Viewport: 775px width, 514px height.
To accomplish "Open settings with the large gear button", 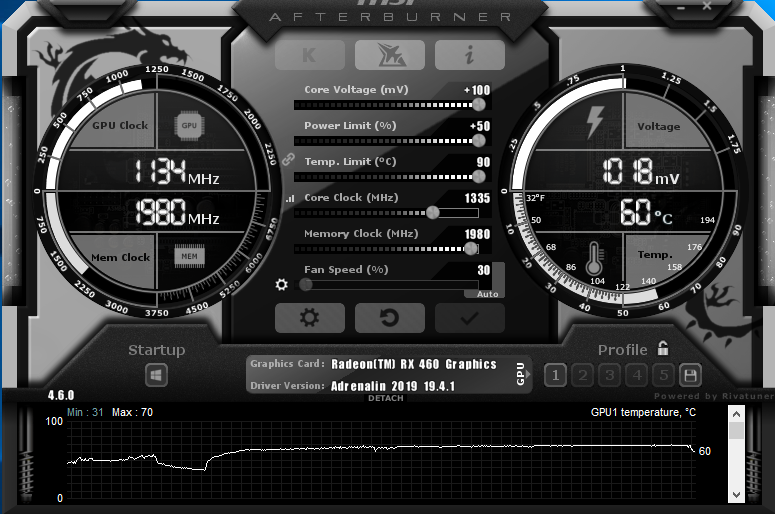I will (310, 318).
